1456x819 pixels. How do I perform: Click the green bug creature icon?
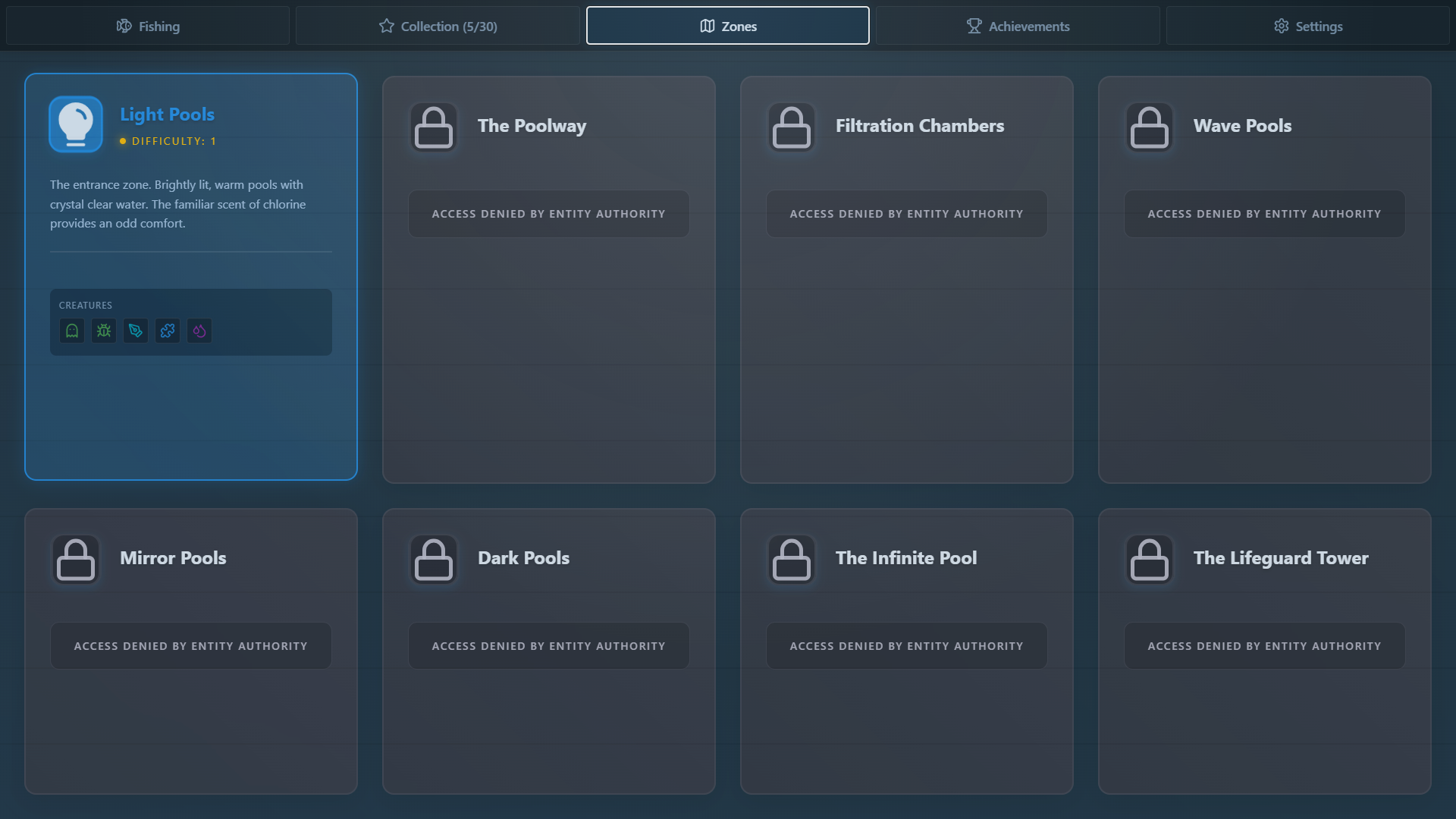click(104, 331)
